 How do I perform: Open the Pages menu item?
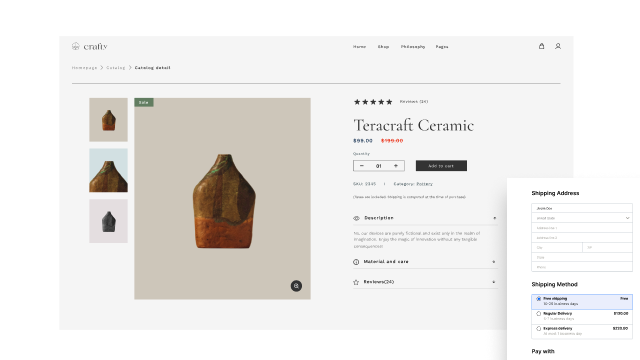pyautogui.click(x=442, y=47)
